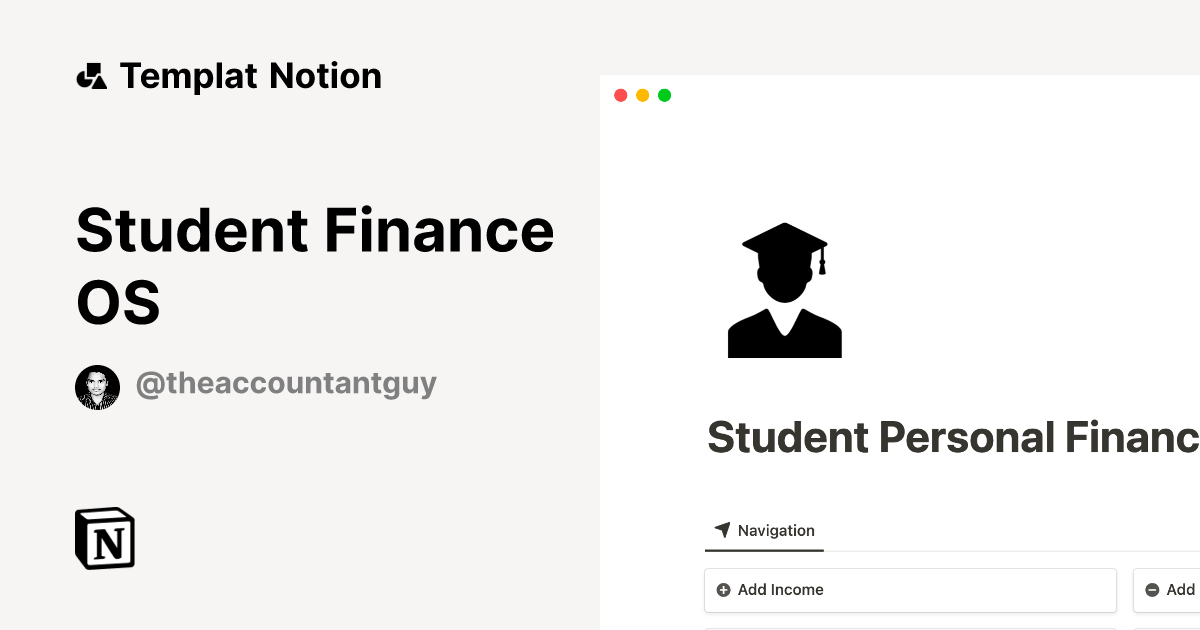1200x630 pixels.
Task: Select the "Student Finance OS" title
Action: (314, 266)
